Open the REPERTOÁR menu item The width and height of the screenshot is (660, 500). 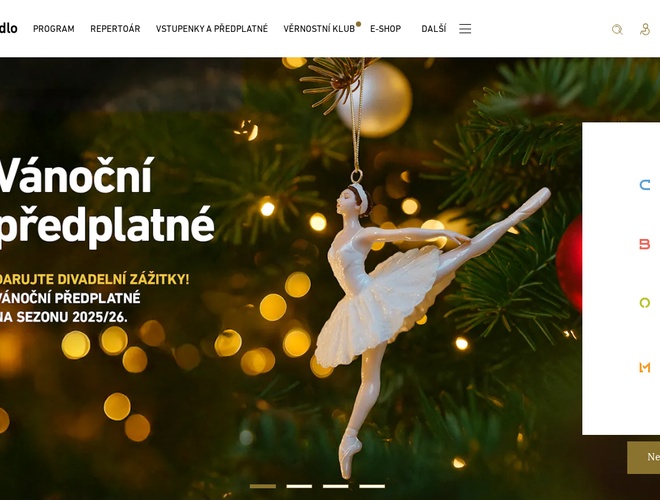point(115,29)
